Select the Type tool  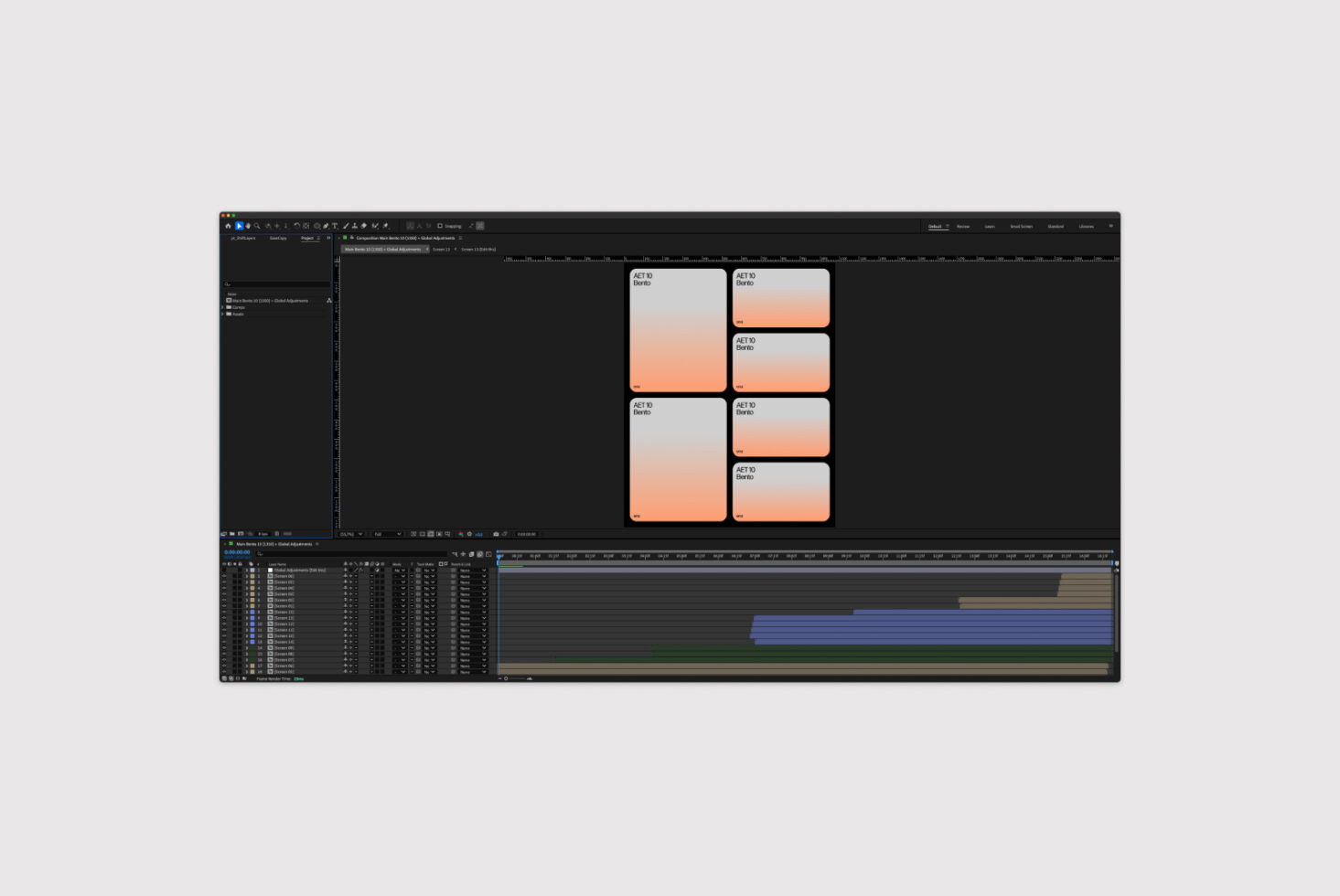click(335, 226)
